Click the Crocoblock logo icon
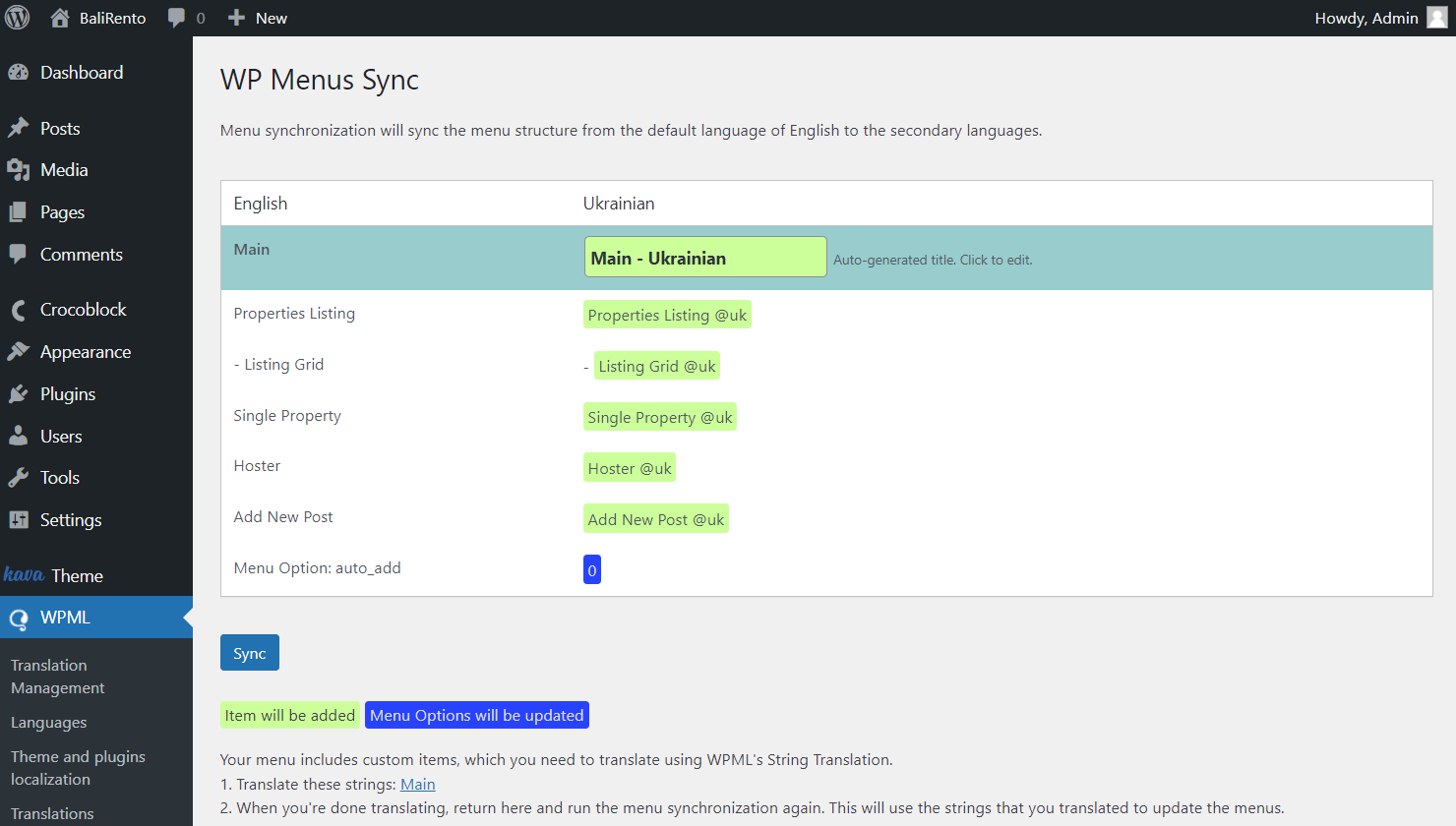This screenshot has height=826, width=1456. (x=19, y=310)
